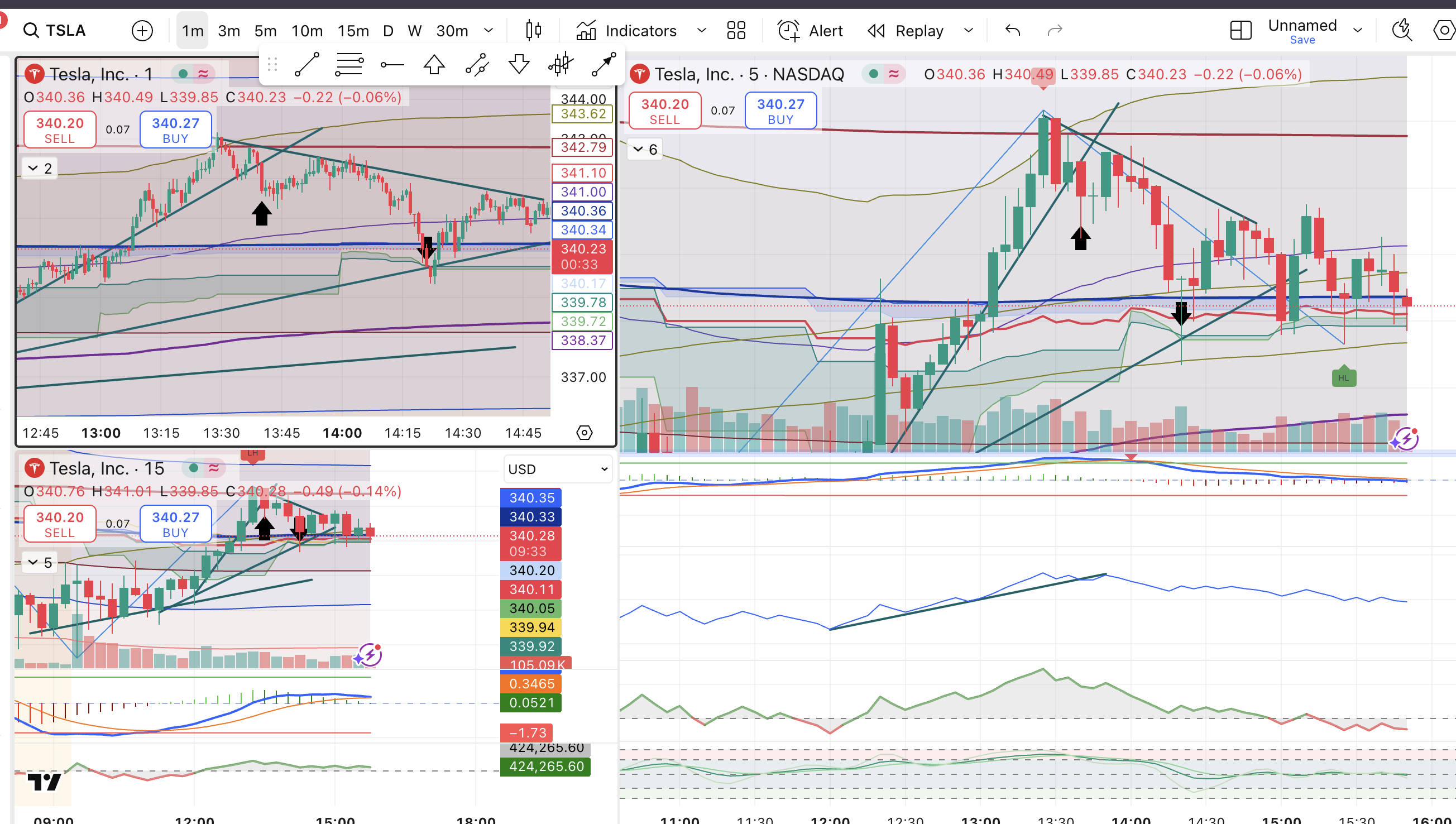Click the 339.94 yellow price label on 15m scale
The width and height of the screenshot is (1456, 824).
[x=531, y=627]
